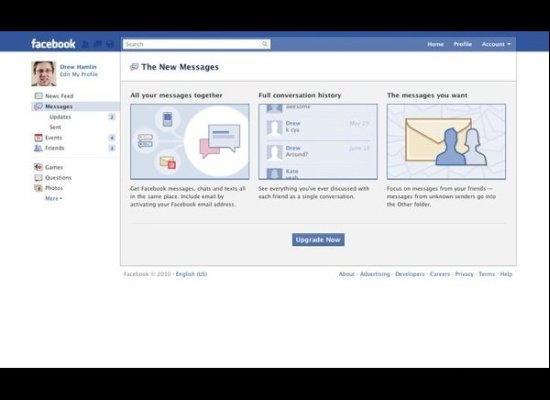Click the Friends count badge

point(112,148)
